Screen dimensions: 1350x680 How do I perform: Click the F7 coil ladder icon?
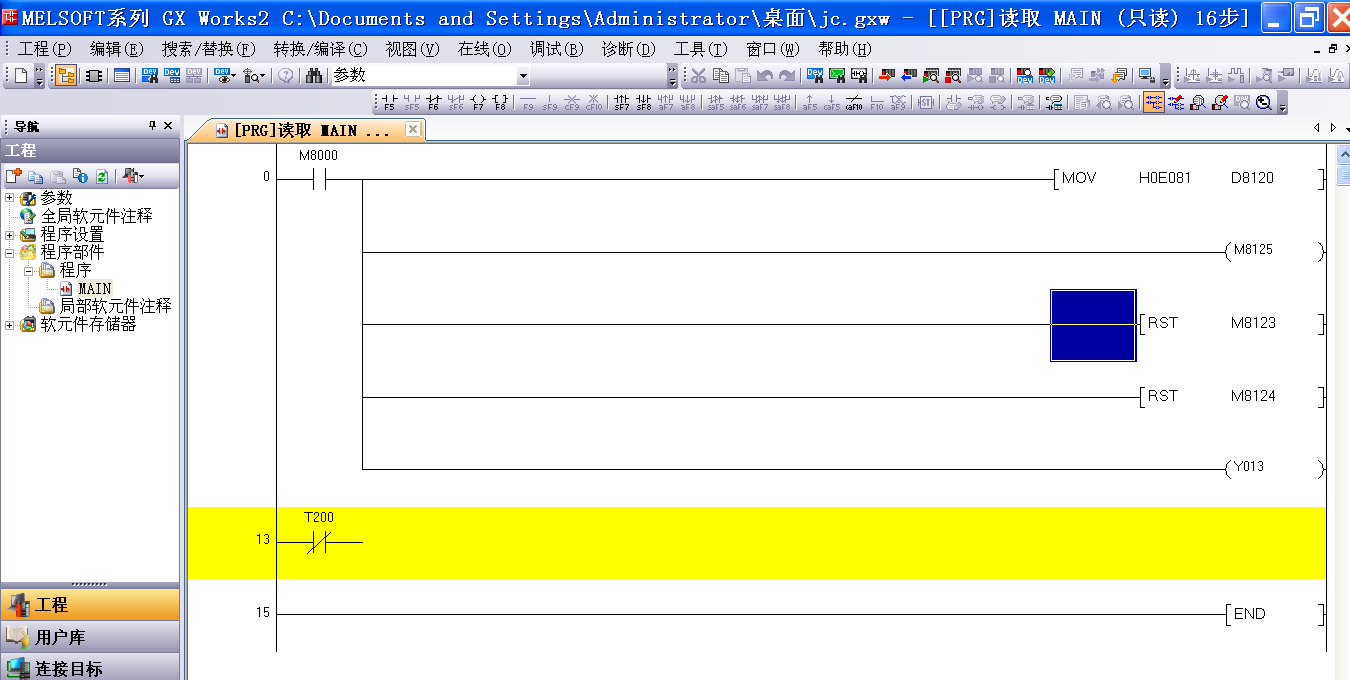point(477,102)
